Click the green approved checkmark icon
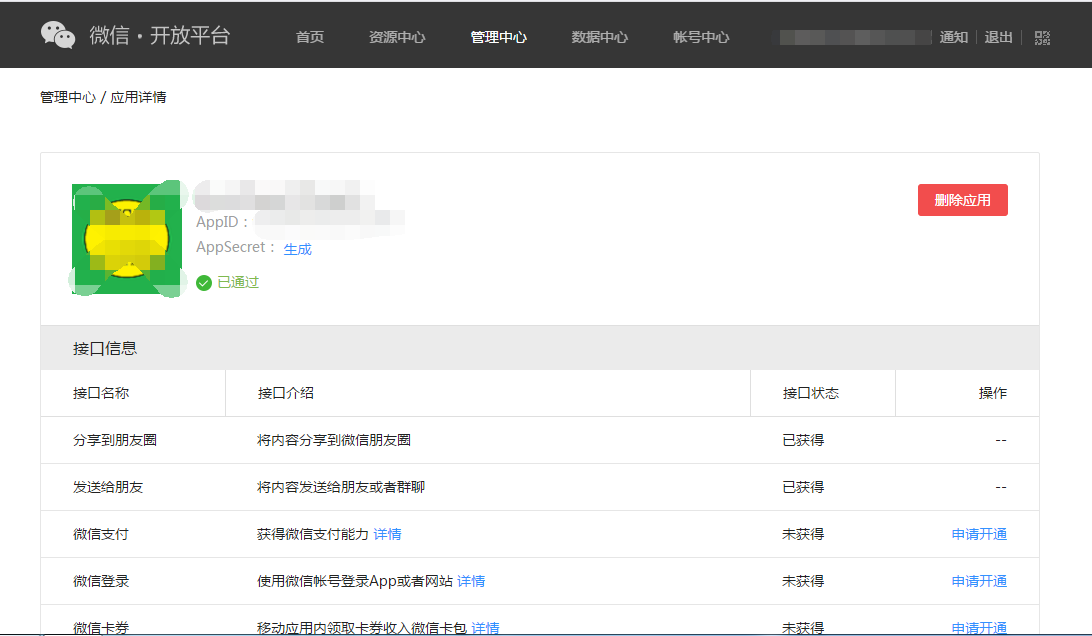This screenshot has width=1092, height=636. (204, 283)
